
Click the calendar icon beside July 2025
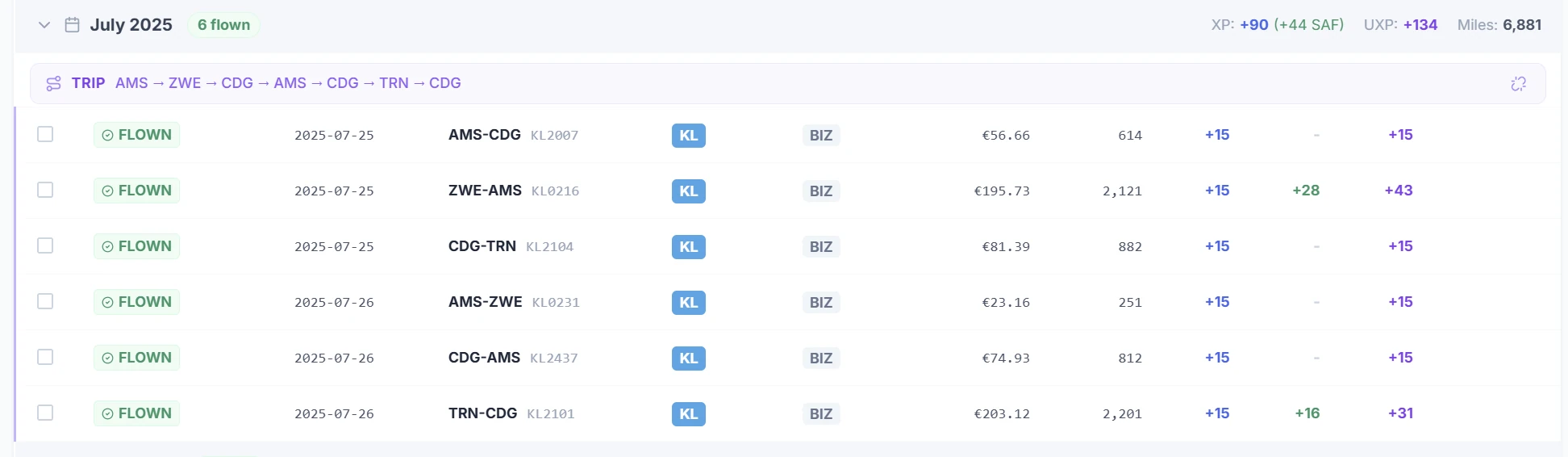[x=72, y=25]
